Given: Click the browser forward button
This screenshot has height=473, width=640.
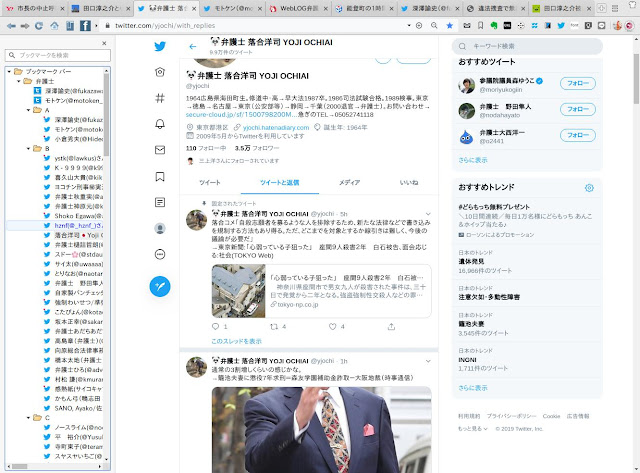Looking at the screenshot, I should pos(25,26).
